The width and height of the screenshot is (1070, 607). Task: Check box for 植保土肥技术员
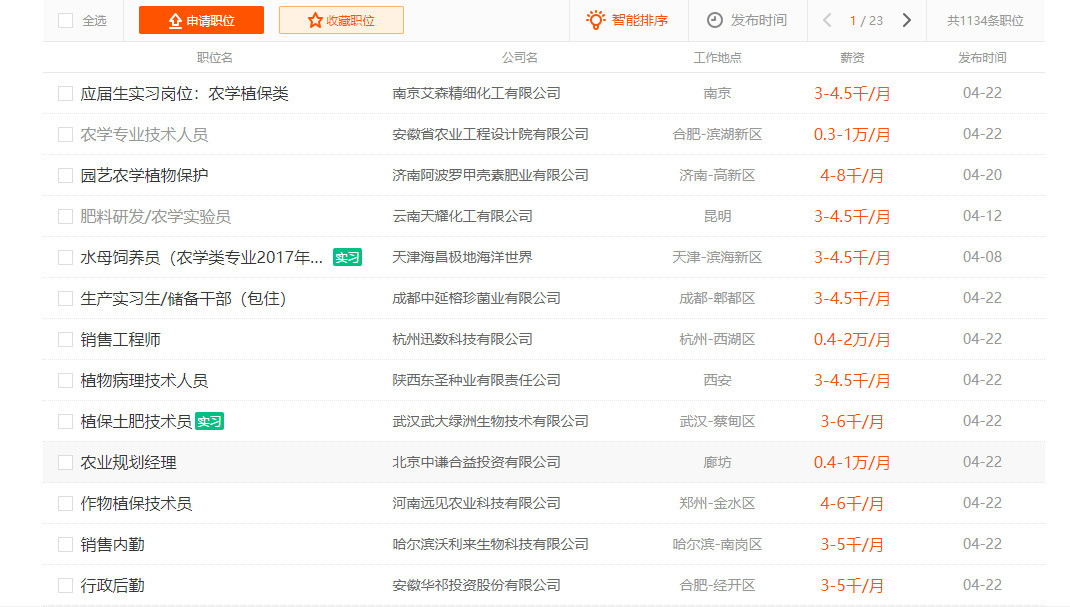click(x=66, y=421)
